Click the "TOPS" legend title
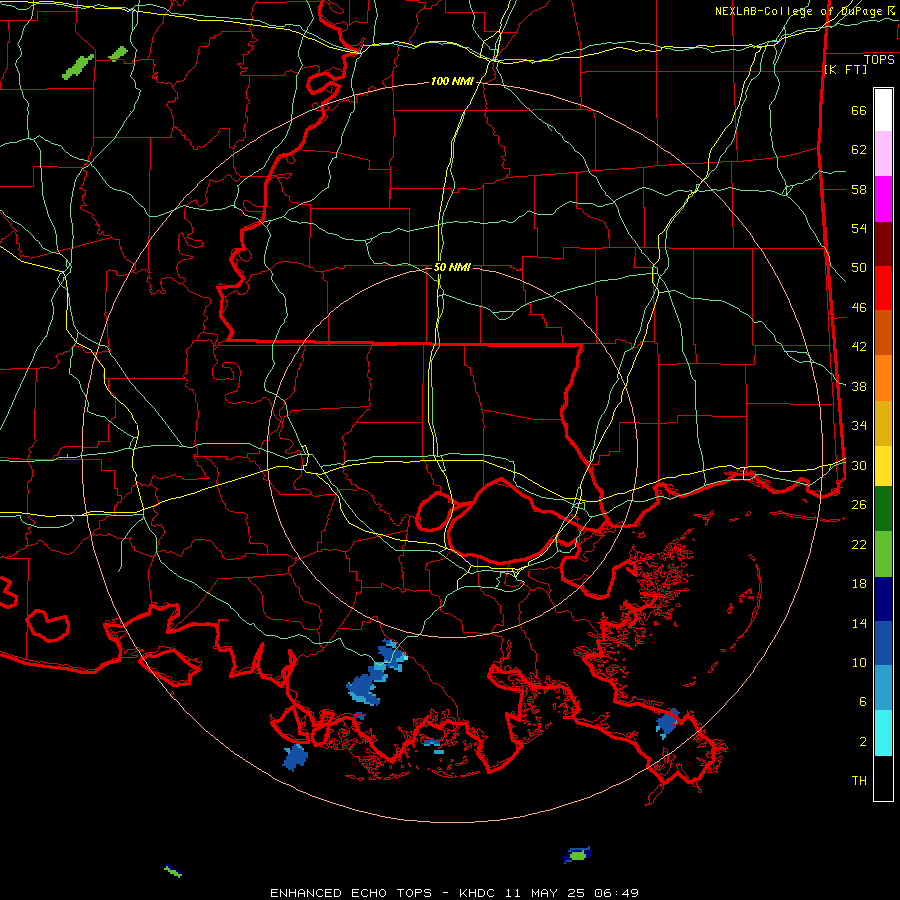 (879, 60)
